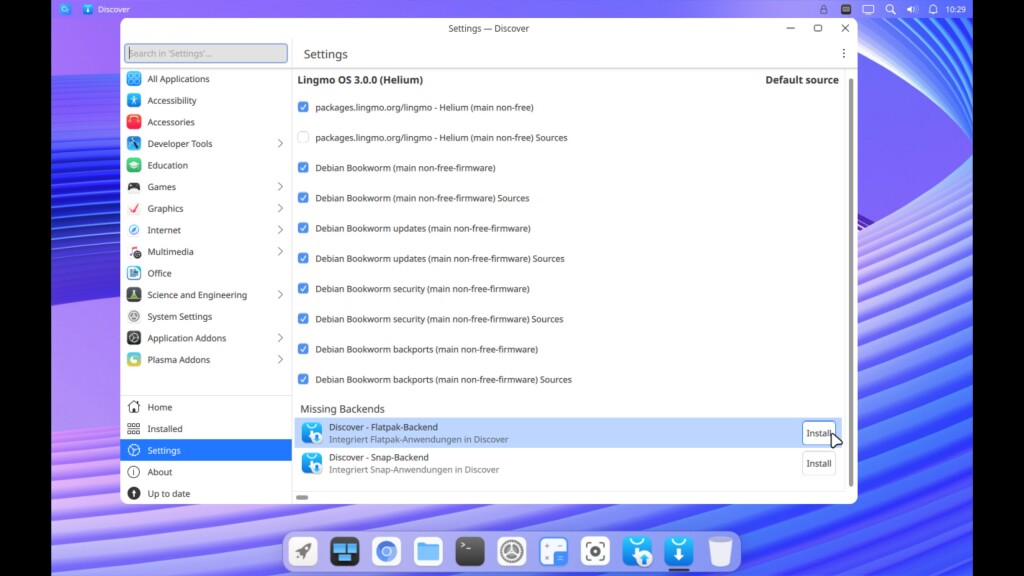Click the Office category icon
The image size is (1024, 576).
[134, 273]
